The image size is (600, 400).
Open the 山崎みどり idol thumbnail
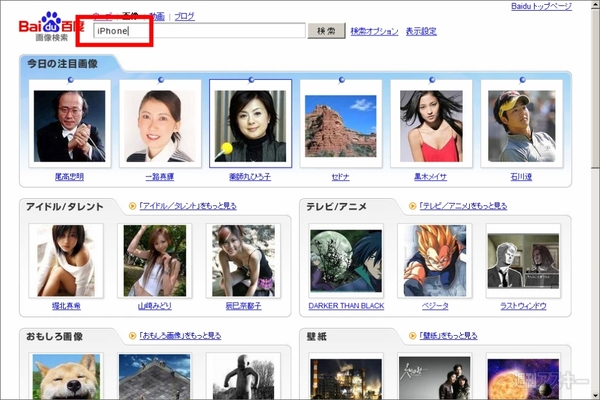pos(155,260)
